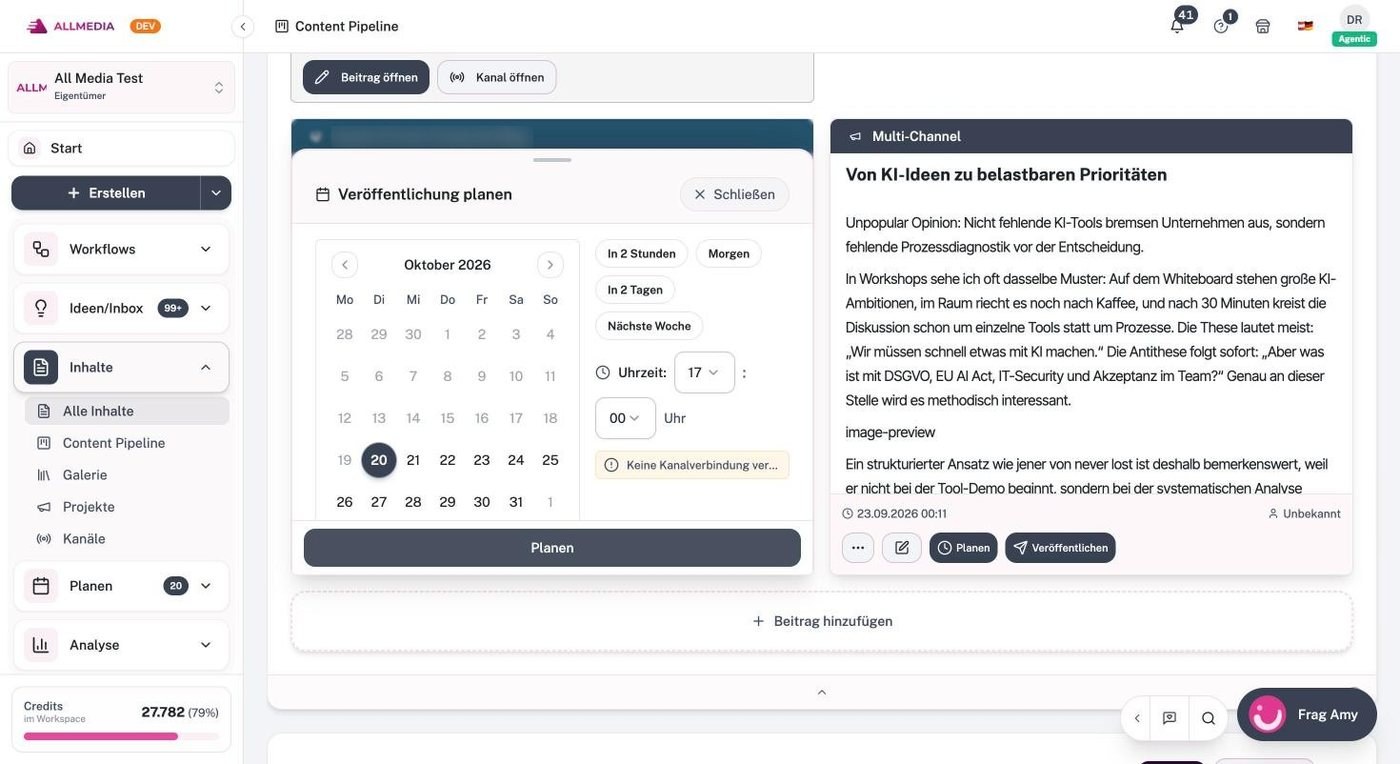The height and width of the screenshot is (764, 1400).
Task: Open Content Pipeline in sidebar
Action: [x=127, y=443]
